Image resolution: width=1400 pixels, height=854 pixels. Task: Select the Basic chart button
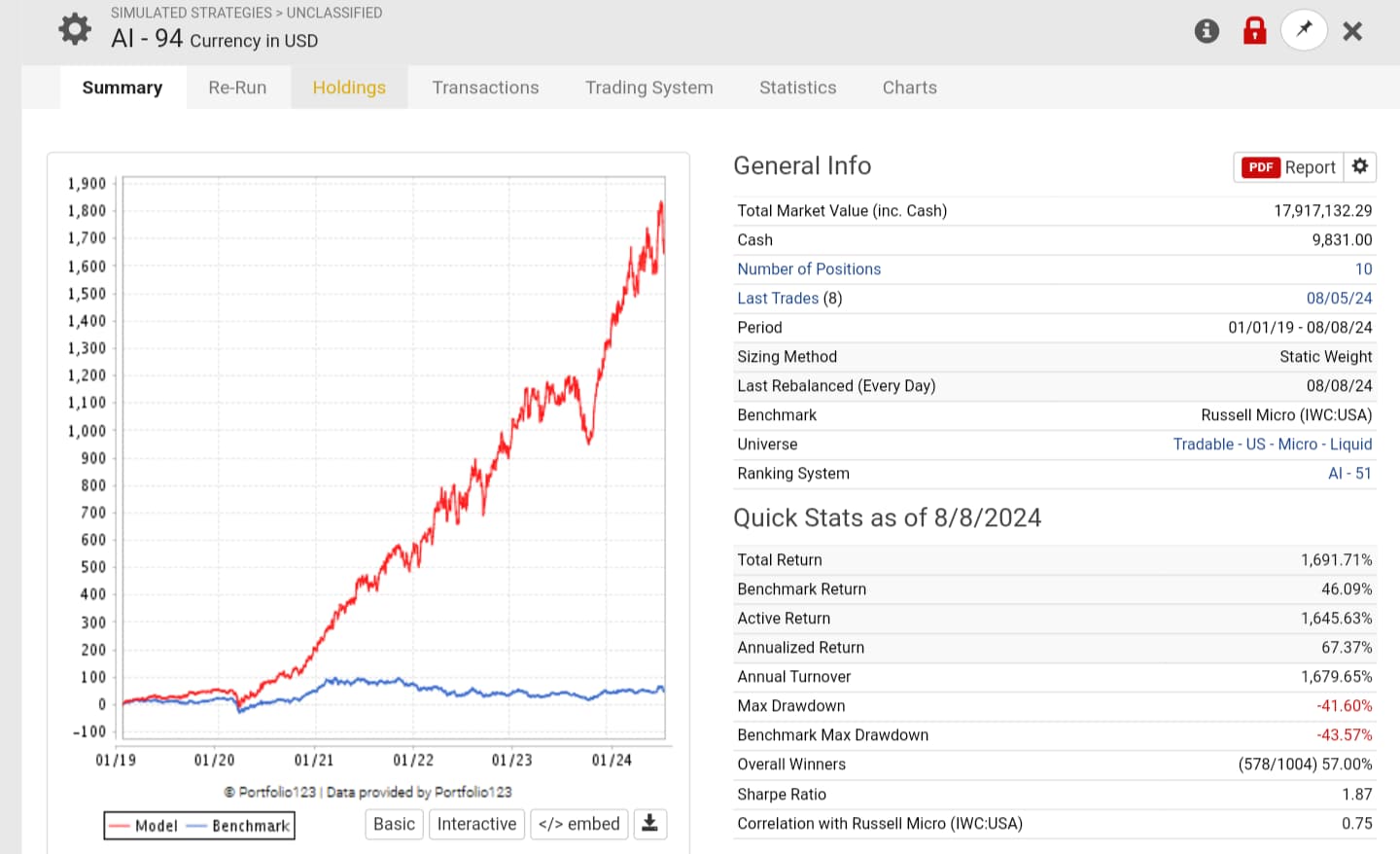coord(394,824)
